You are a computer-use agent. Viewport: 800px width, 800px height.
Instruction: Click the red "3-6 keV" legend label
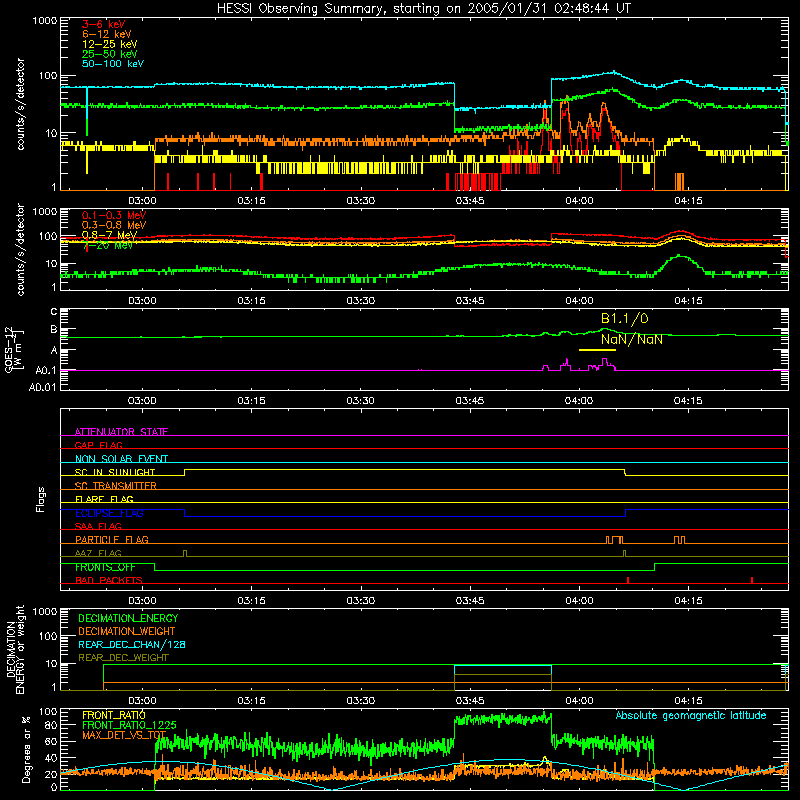(104, 24)
